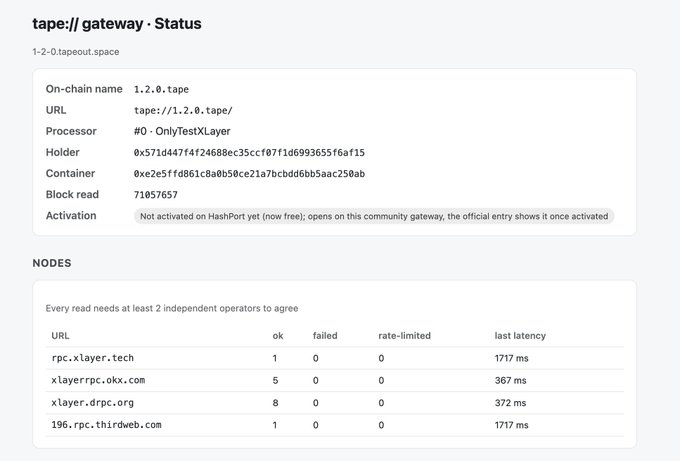Viewport: 680px width, 461px height.
Task: Click the ok count 5 for xlayerrpc.okx.com
Action: (x=275, y=380)
